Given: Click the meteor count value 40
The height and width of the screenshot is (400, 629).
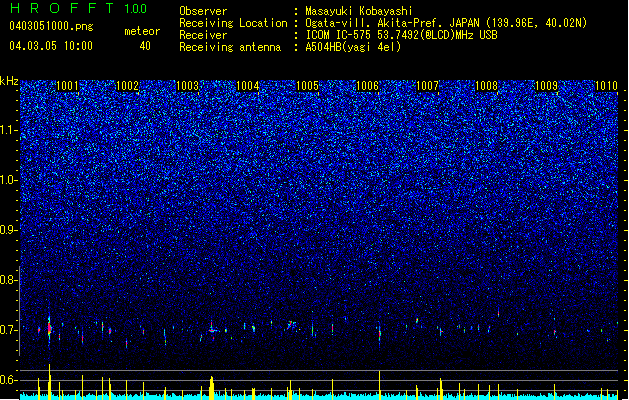Looking at the screenshot, I should coord(145,46).
